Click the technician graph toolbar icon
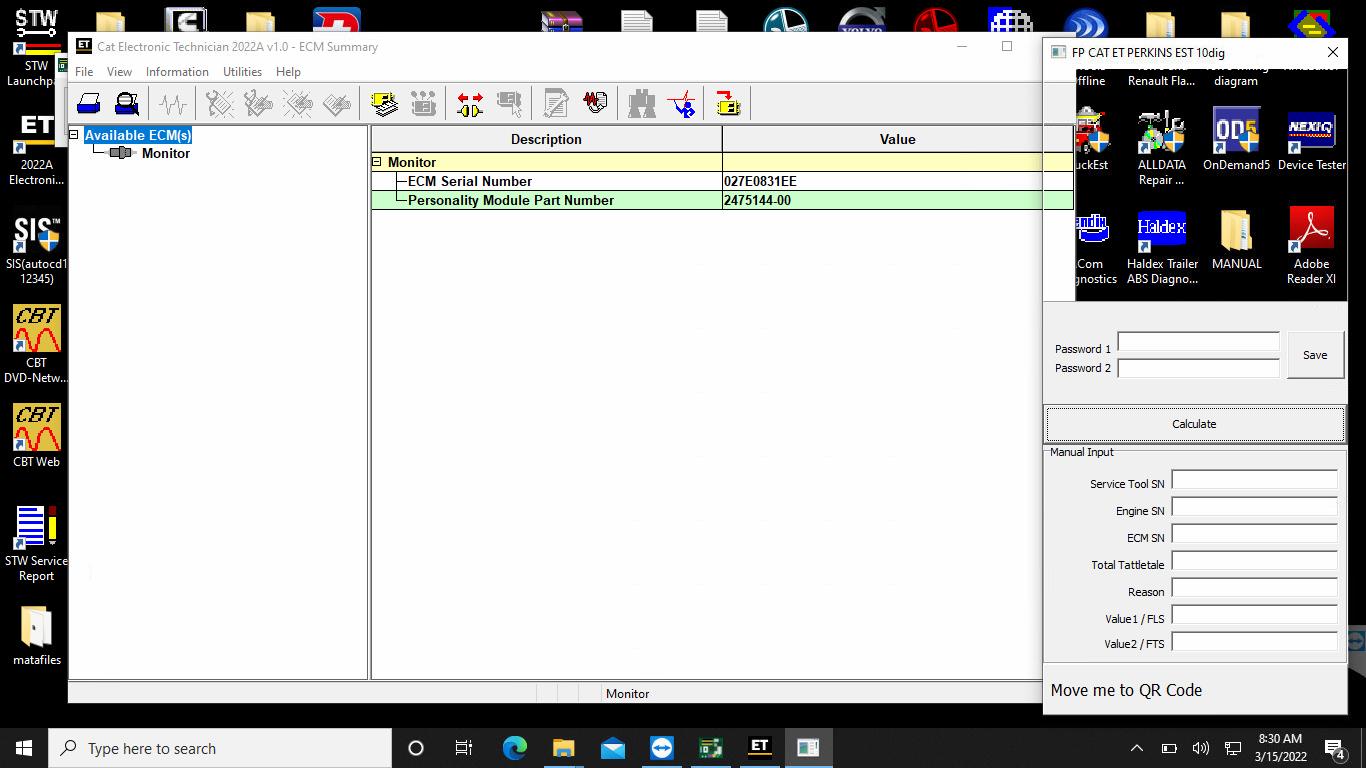 pyautogui.click(x=681, y=103)
